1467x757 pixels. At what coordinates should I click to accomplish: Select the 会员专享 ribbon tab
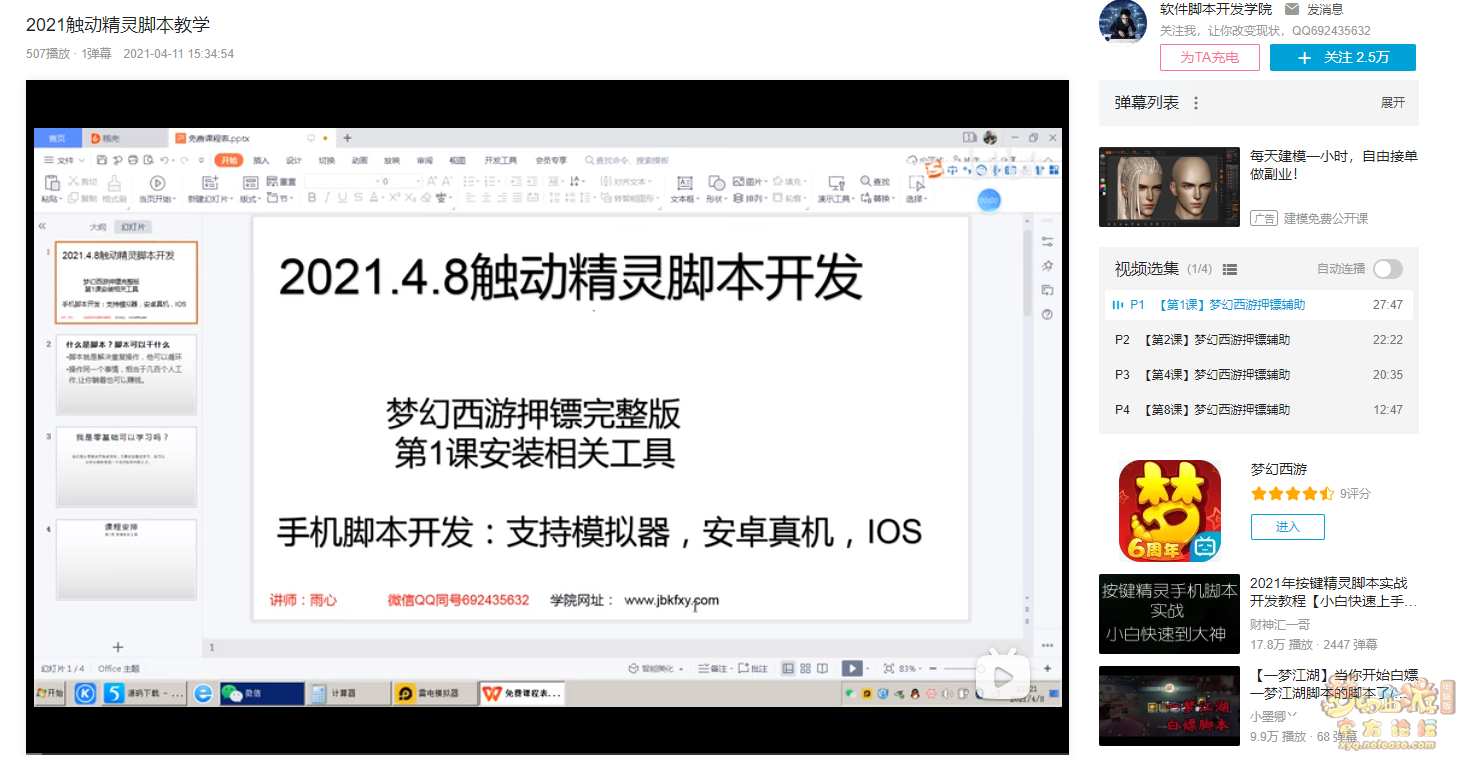coord(551,160)
